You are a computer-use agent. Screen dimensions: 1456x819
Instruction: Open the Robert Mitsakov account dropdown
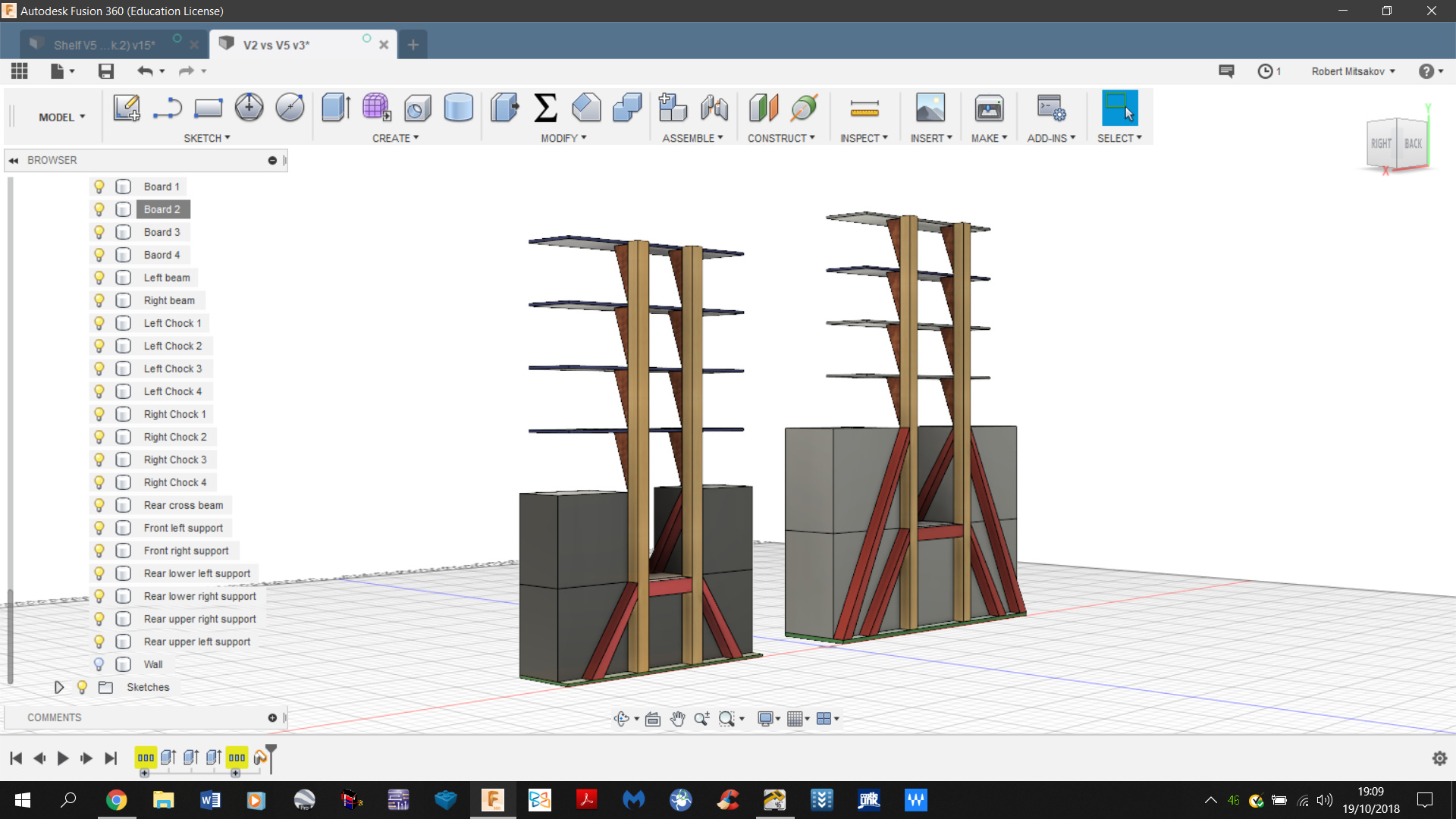(1353, 71)
